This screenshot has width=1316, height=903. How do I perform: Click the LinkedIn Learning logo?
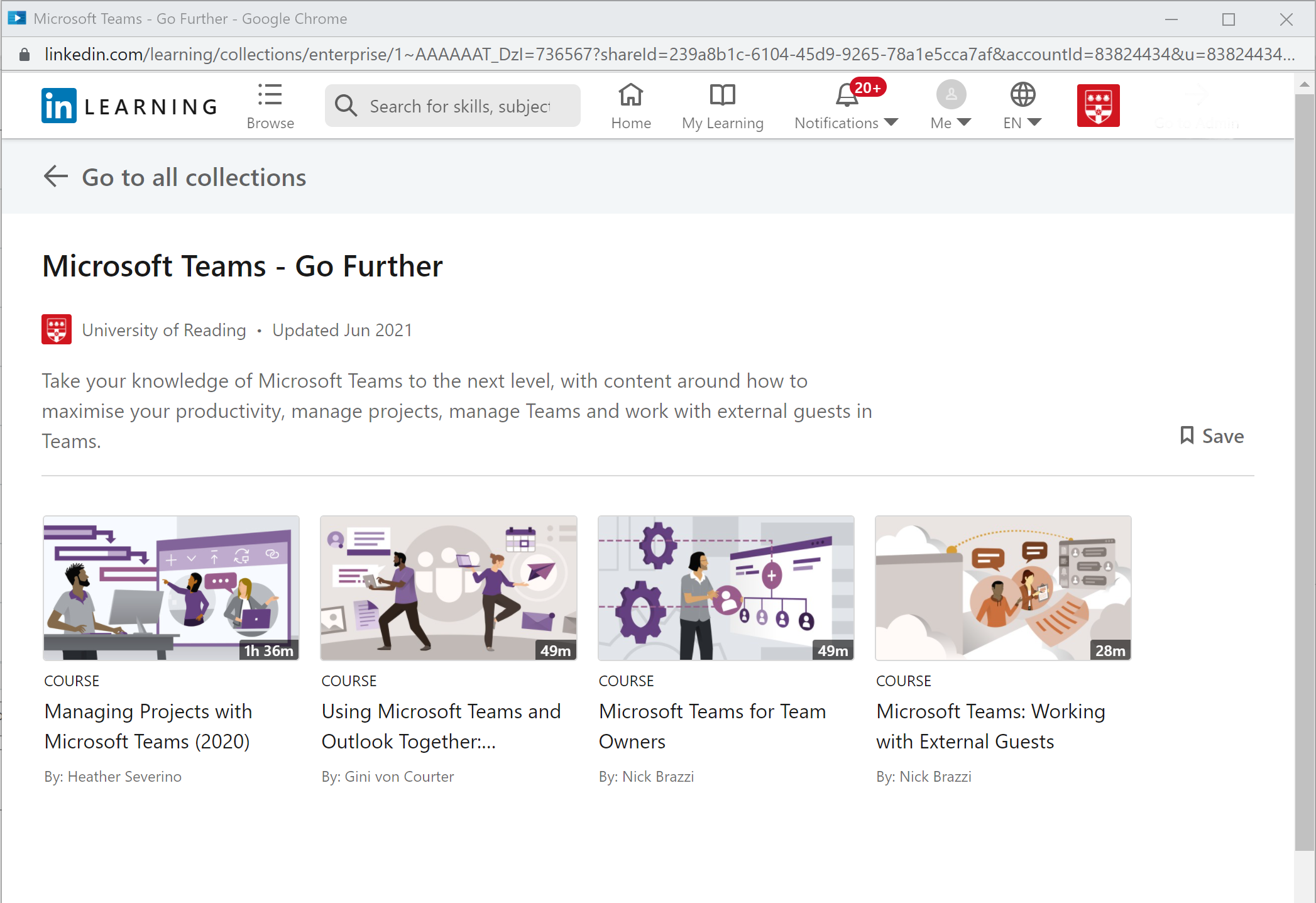[128, 106]
